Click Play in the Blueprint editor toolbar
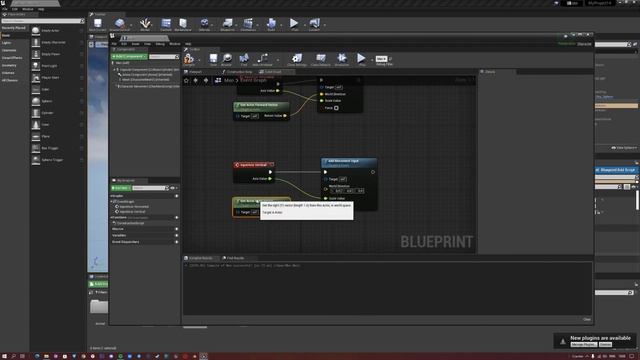640x360 pixels. (361, 60)
